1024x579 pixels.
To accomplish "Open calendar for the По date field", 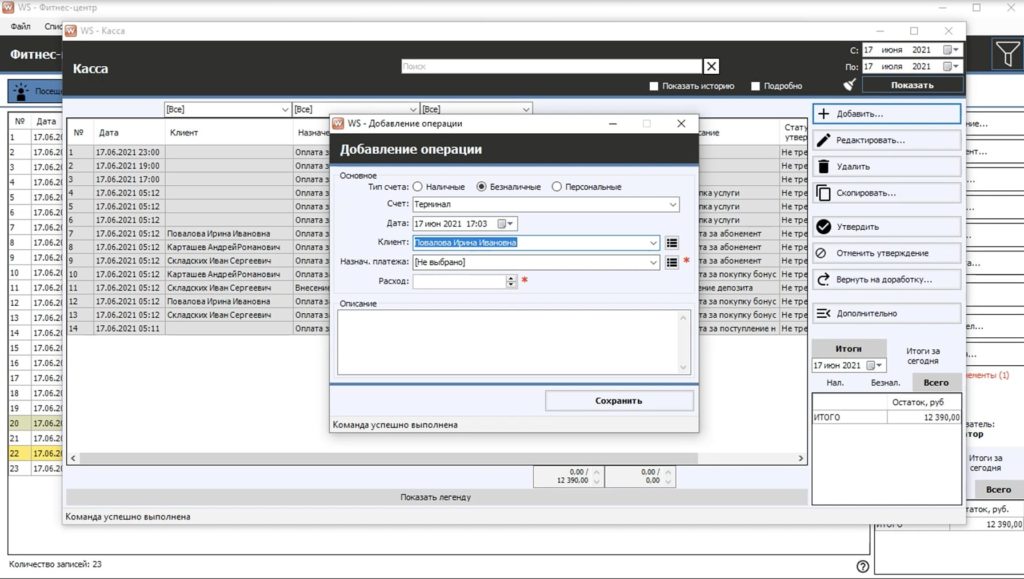I will 951,66.
